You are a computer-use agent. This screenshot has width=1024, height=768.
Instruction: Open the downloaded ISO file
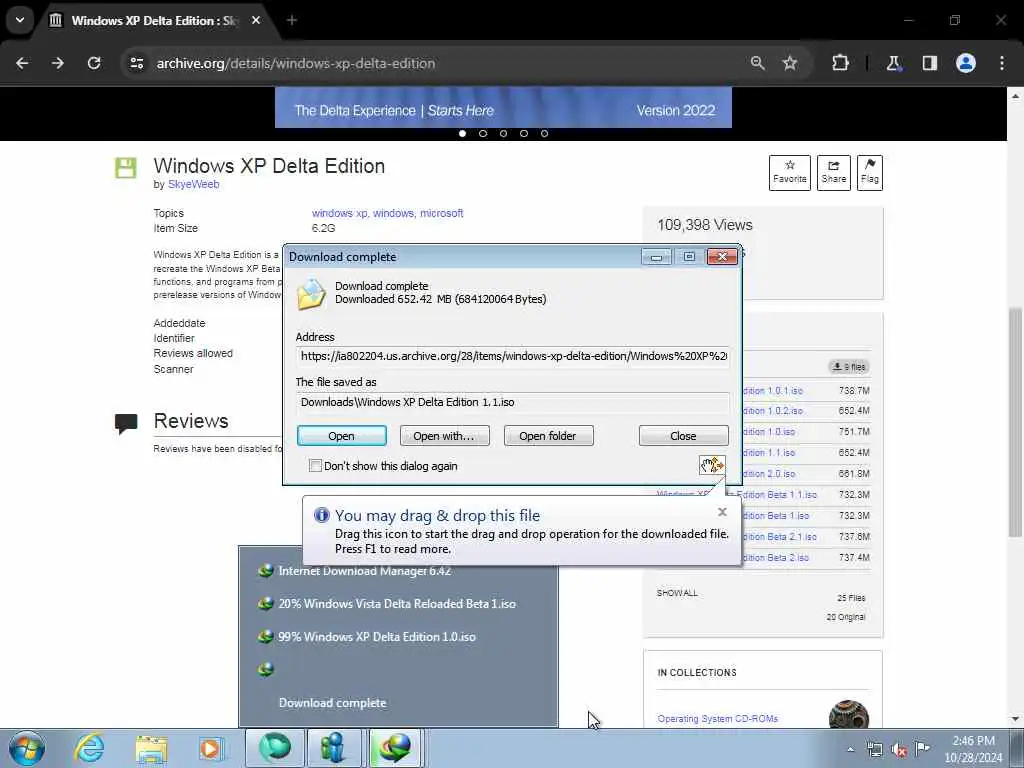click(342, 436)
